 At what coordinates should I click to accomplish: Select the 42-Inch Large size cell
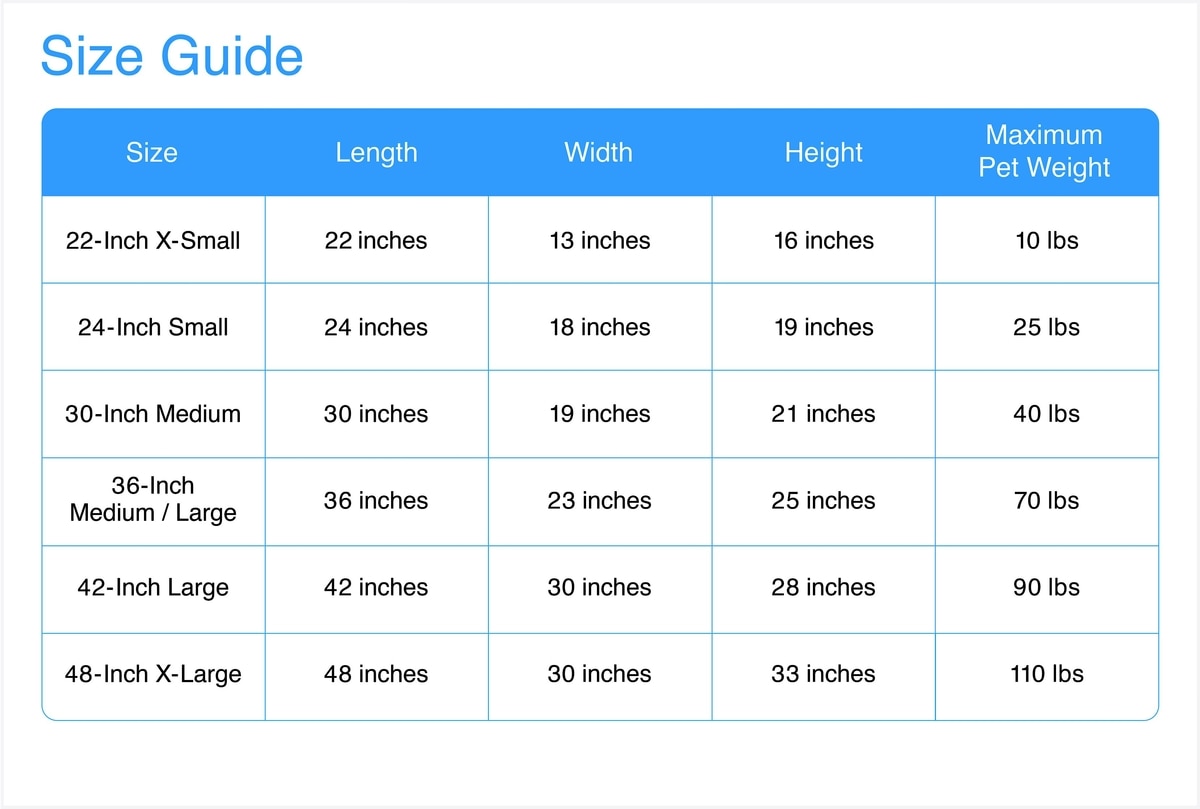[x=153, y=588]
